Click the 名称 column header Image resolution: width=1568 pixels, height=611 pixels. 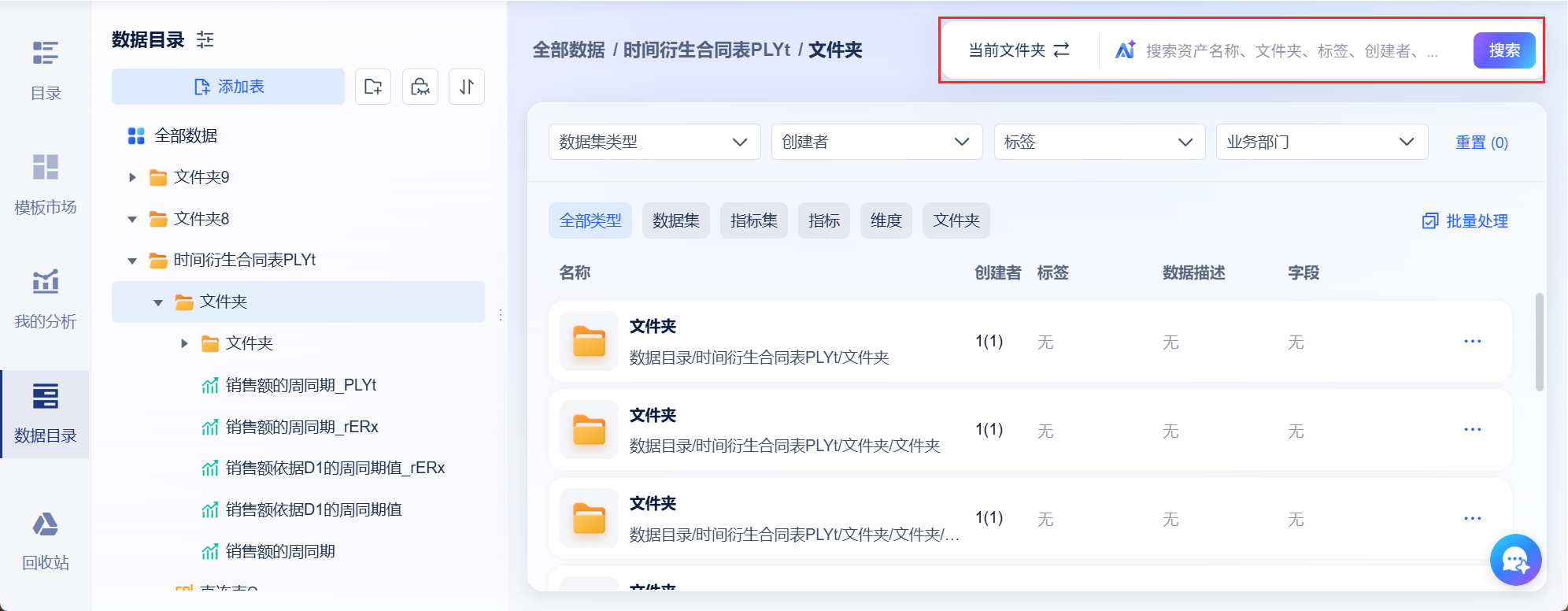[575, 272]
